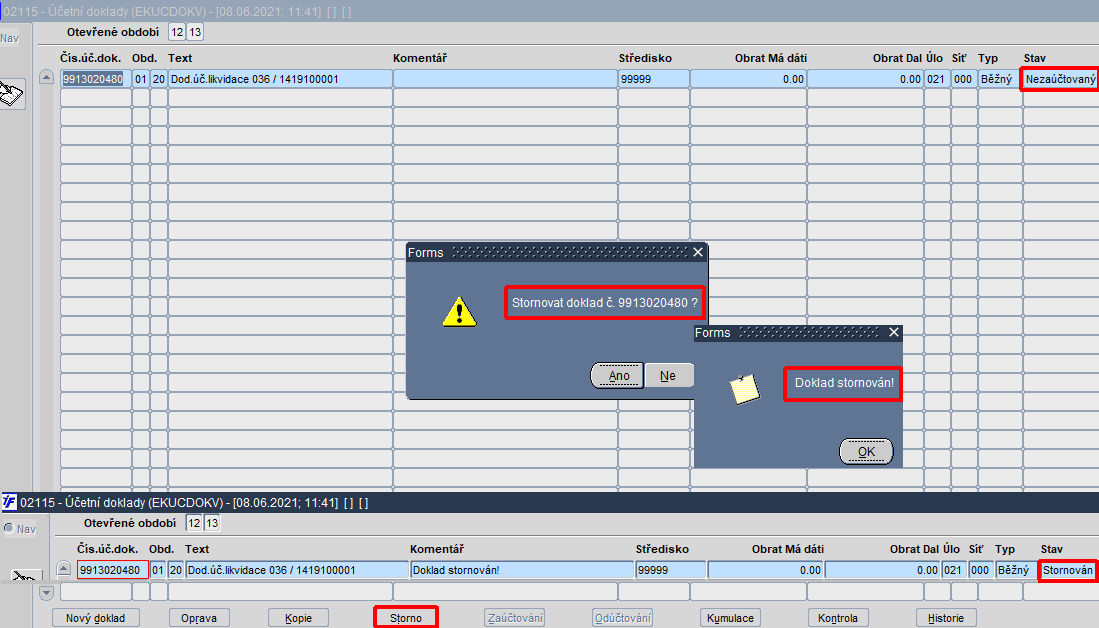Click the lower row Text field Dod.úč.likvidace

coord(297,570)
